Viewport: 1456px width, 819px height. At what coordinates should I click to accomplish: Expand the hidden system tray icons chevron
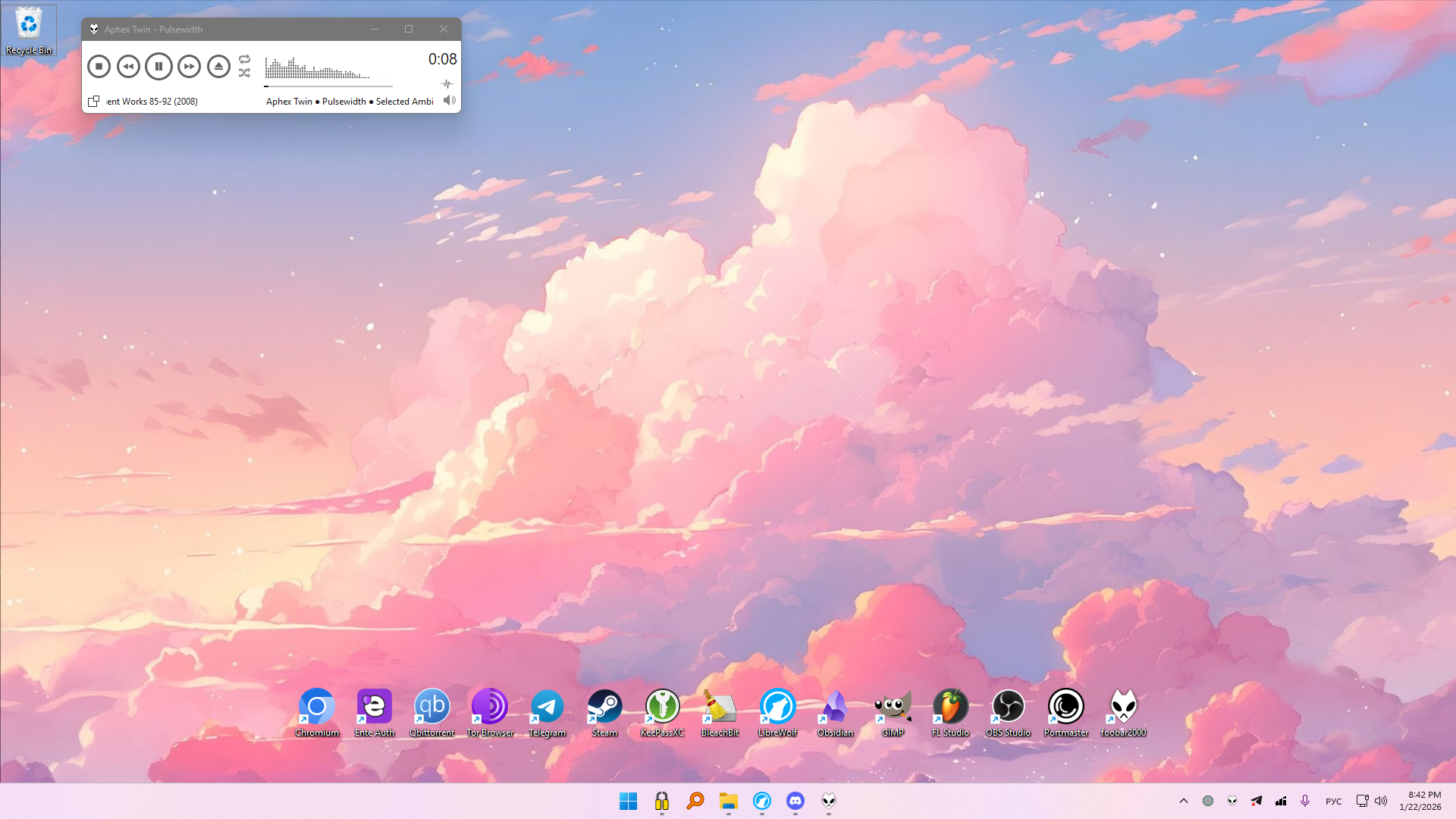pos(1183,801)
